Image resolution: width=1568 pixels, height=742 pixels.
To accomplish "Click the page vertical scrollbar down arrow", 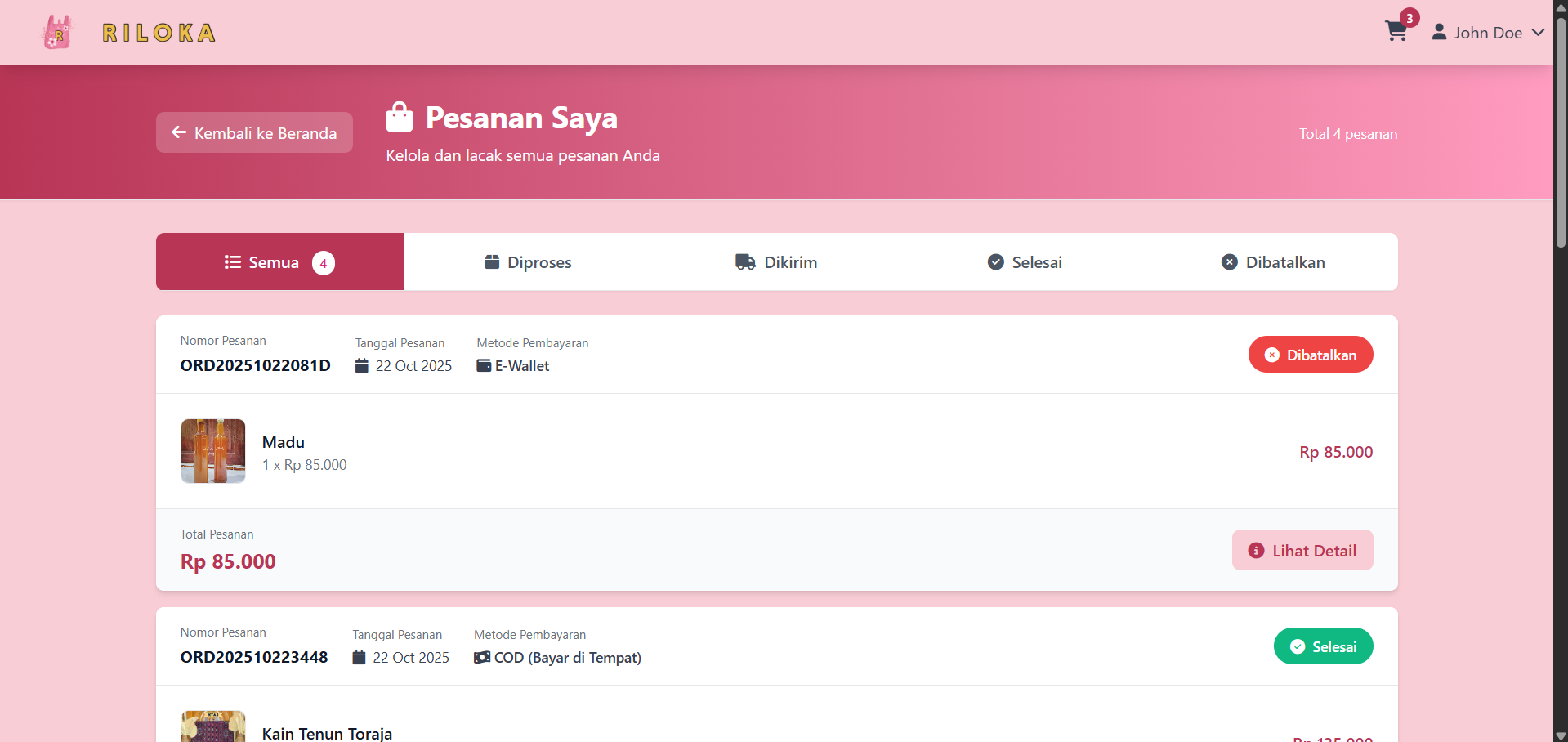I will [x=1561, y=735].
